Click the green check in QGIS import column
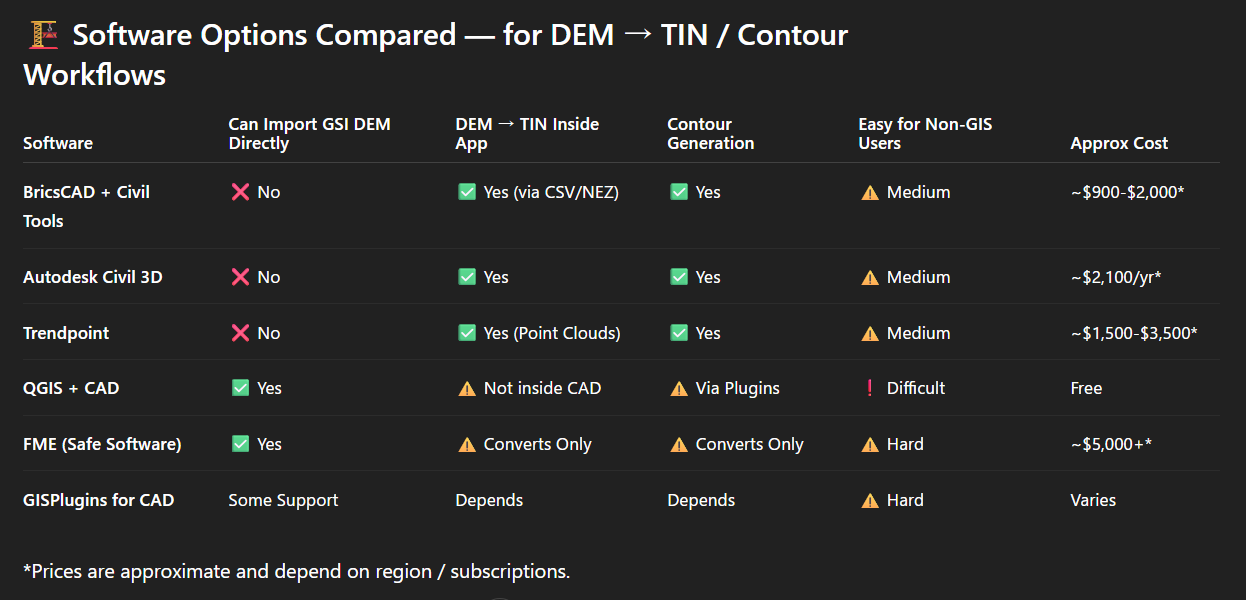Screen dimensions: 1246x600 coord(240,388)
